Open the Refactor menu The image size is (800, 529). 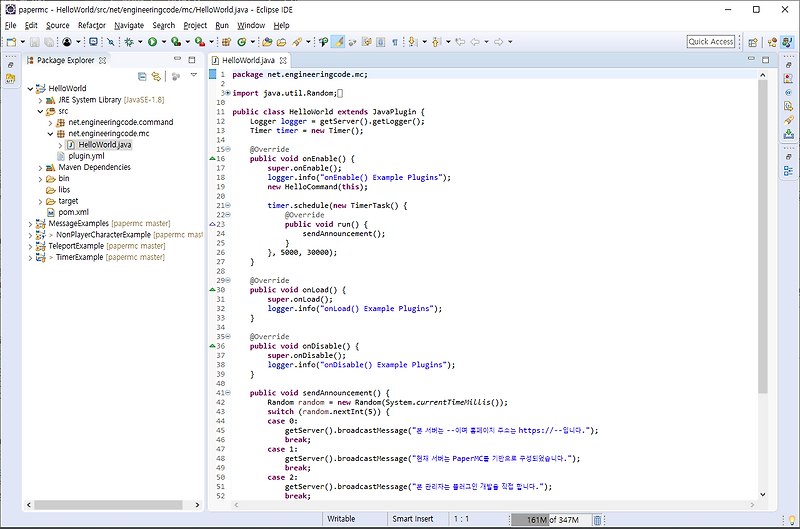tap(91, 25)
